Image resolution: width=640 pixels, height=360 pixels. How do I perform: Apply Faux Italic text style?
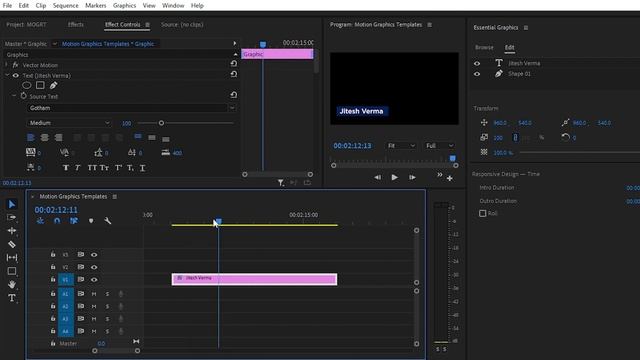(x=78, y=168)
